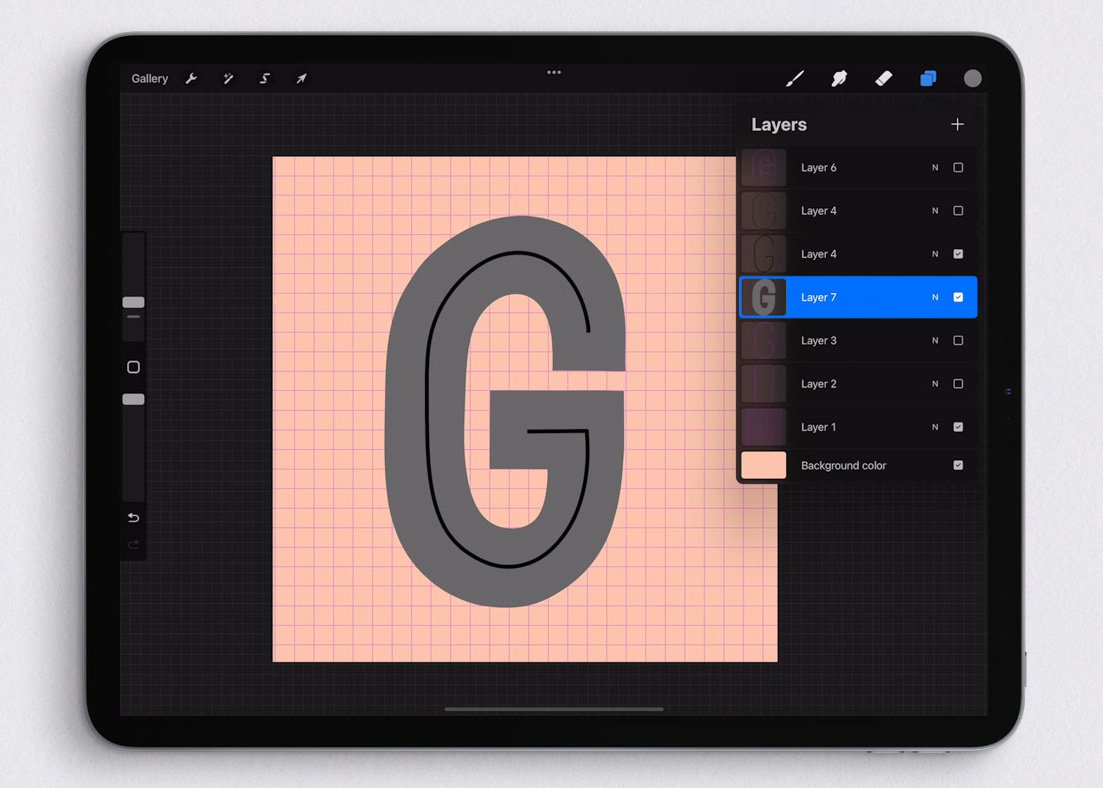Screen dimensions: 1103x788
Task: Select the Smudge tool
Action: pyautogui.click(x=839, y=79)
